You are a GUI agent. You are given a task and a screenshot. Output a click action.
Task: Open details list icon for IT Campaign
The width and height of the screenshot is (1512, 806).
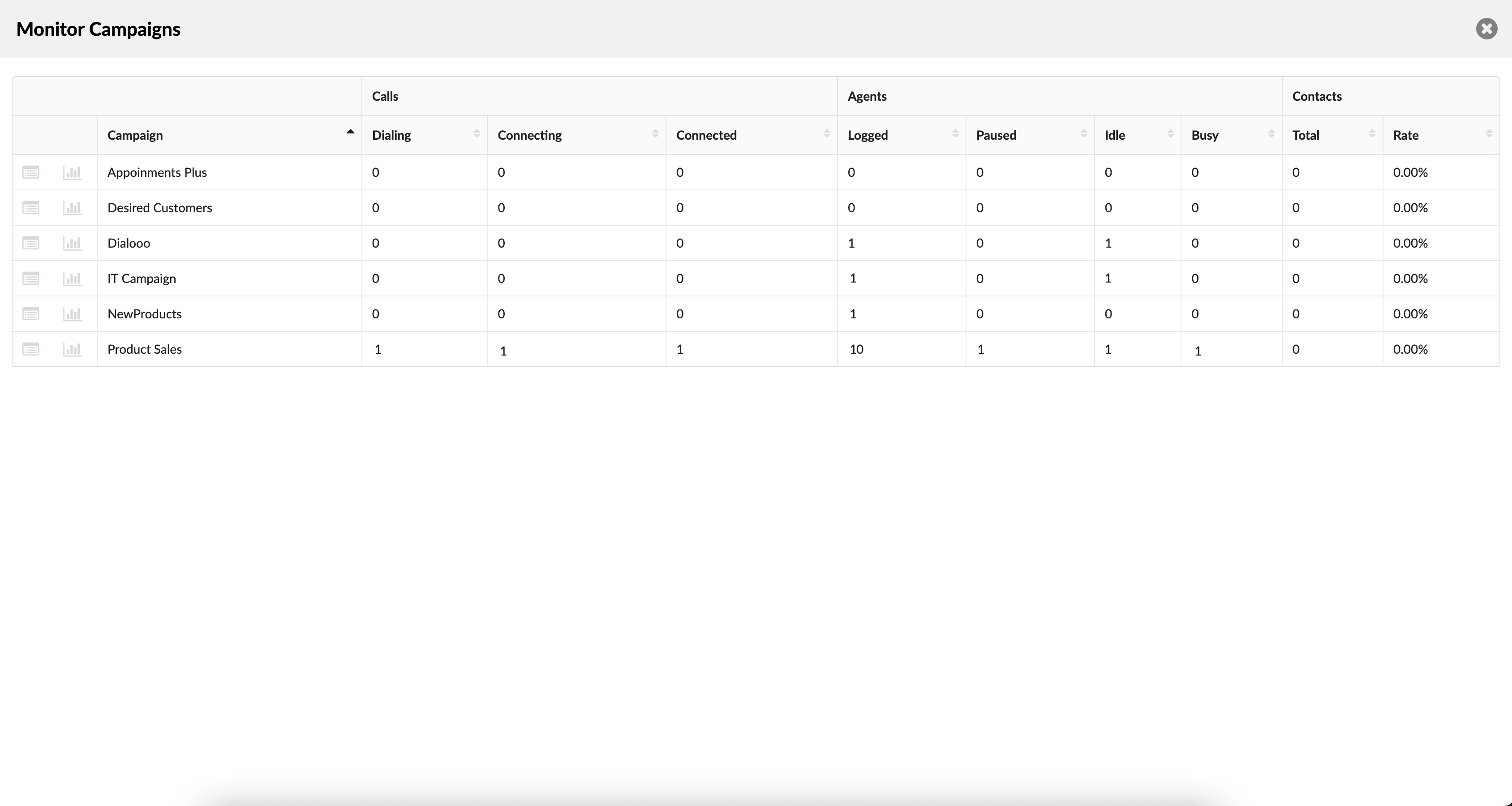click(x=30, y=278)
